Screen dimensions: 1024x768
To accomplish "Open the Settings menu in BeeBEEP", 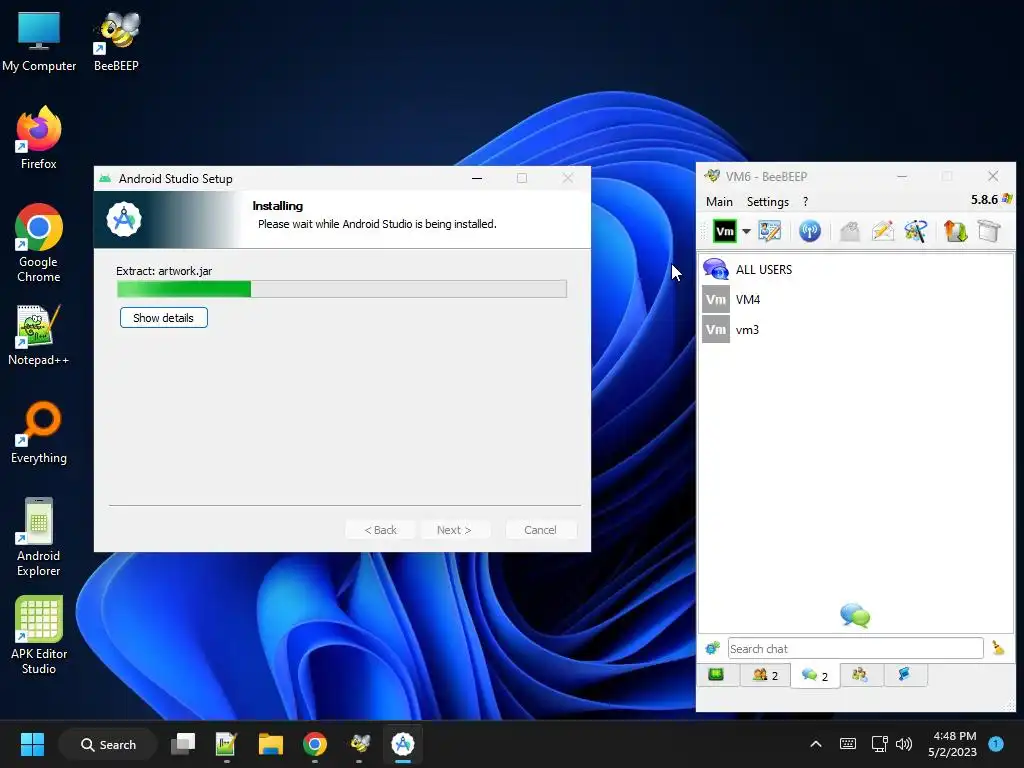I will pos(767,202).
